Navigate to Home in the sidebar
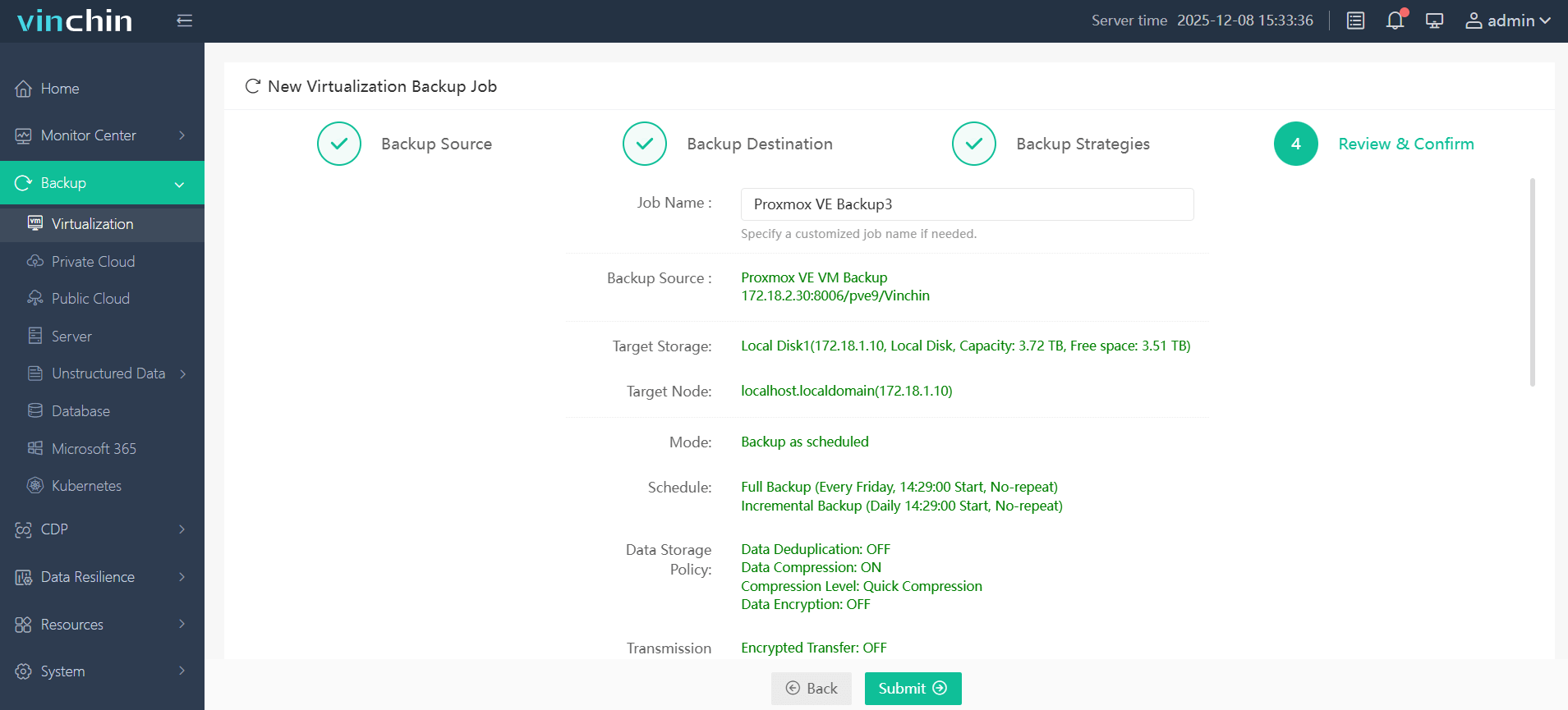Screen dimensions: 1568x710 (60, 89)
